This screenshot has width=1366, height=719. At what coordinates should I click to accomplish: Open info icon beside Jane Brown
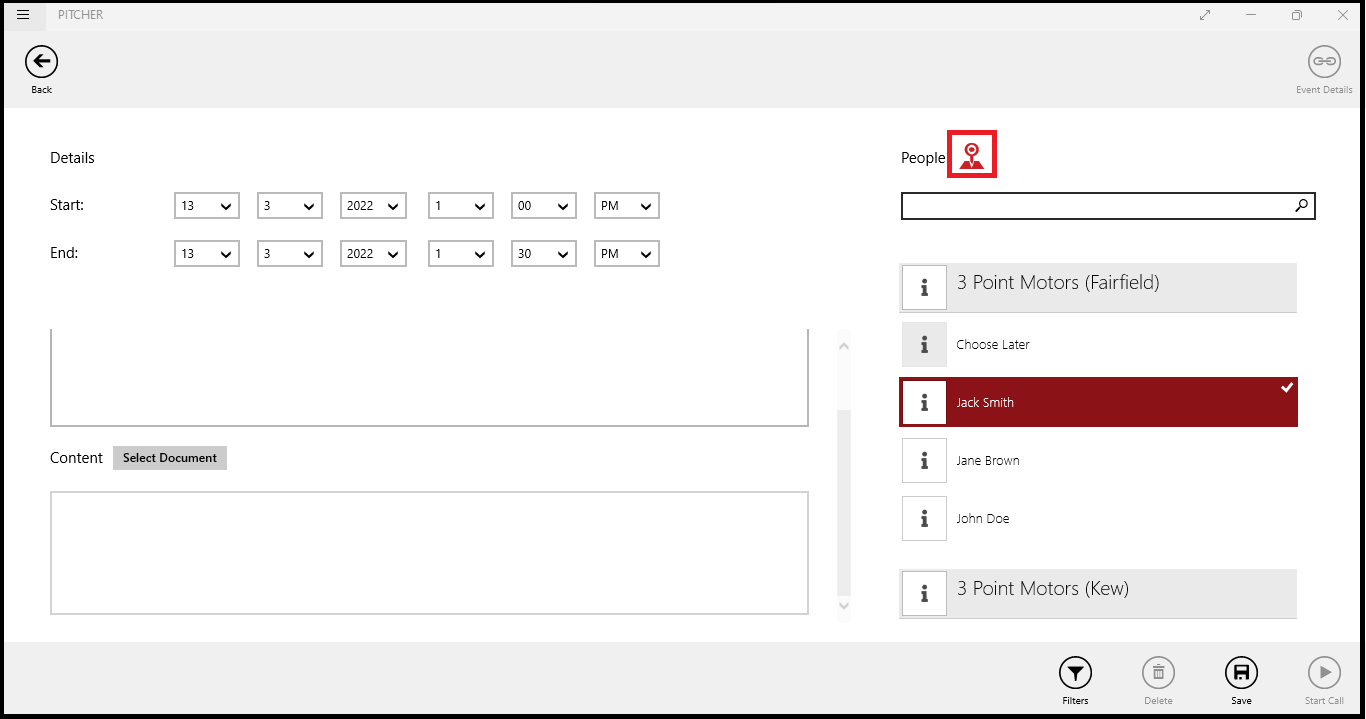[x=924, y=461]
